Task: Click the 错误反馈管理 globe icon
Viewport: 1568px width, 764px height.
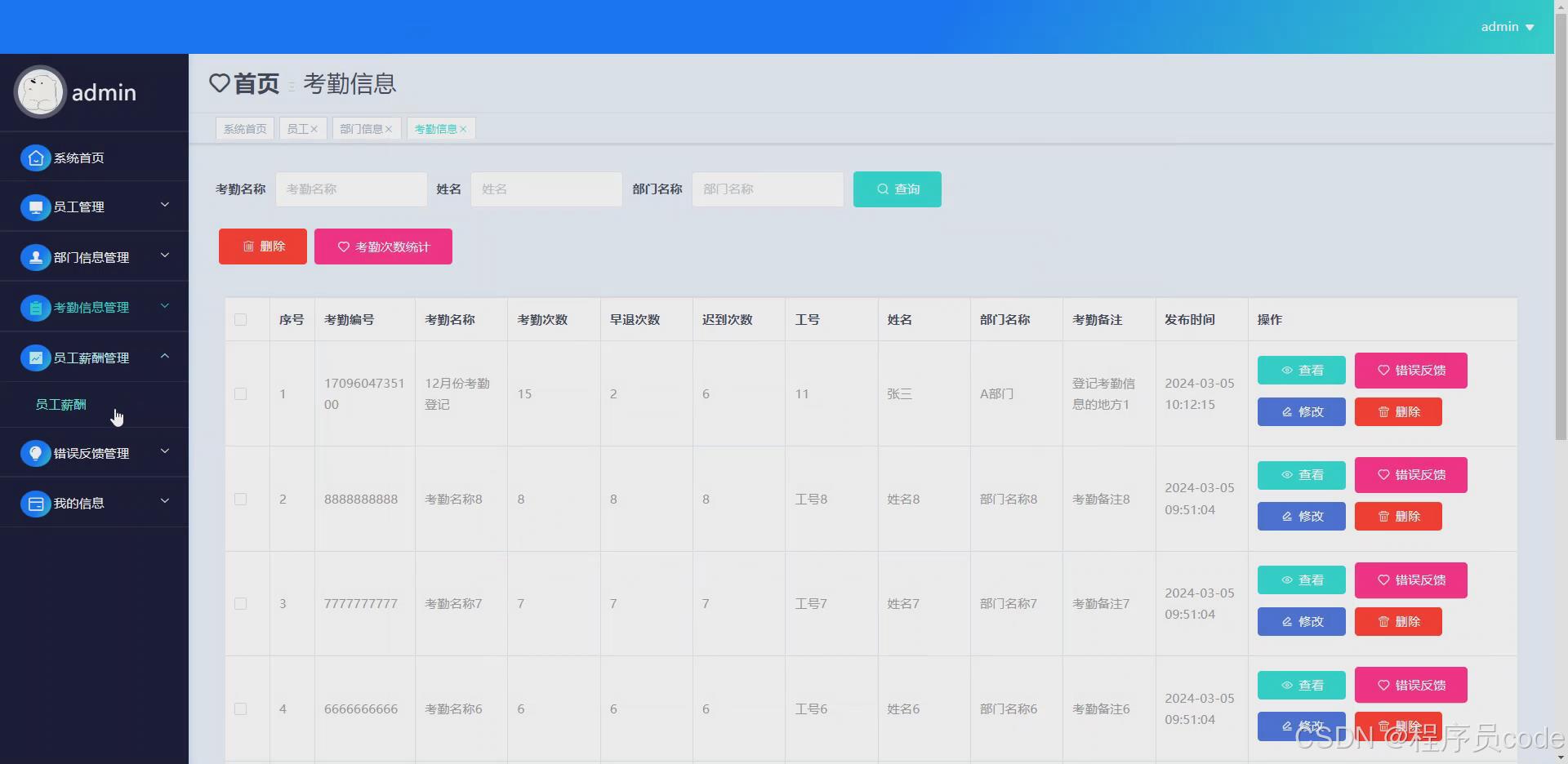Action: [x=35, y=453]
